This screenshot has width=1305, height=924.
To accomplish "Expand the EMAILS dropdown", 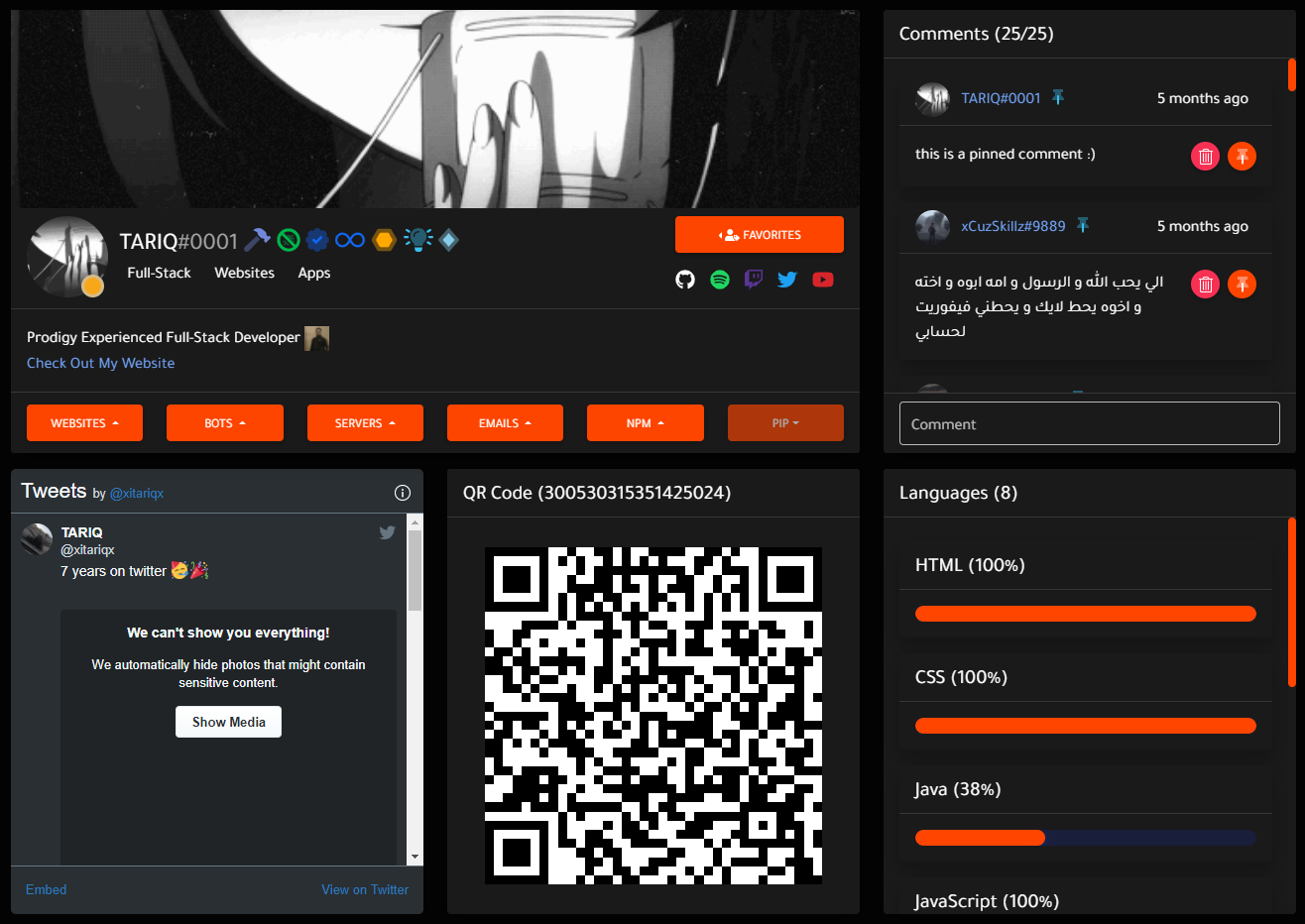I will click(x=505, y=423).
